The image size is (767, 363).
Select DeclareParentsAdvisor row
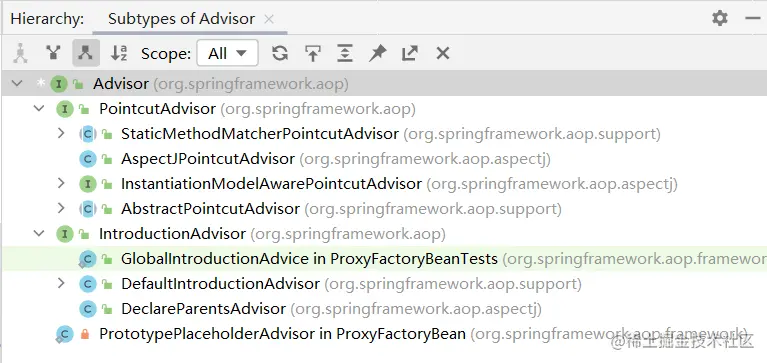tap(384, 309)
